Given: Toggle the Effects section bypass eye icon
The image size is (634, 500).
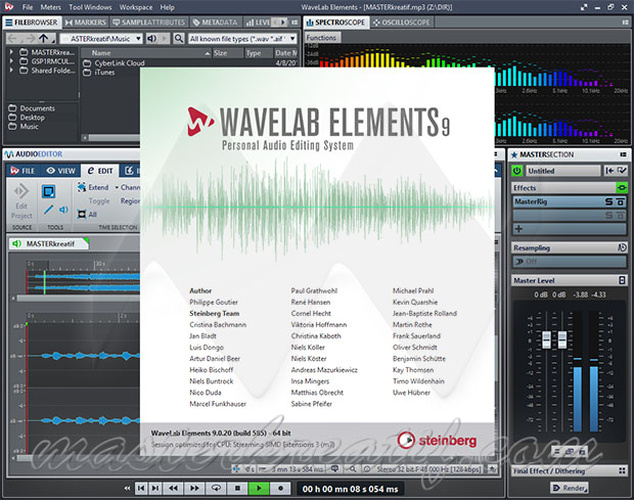Looking at the screenshot, I should coord(621,188).
